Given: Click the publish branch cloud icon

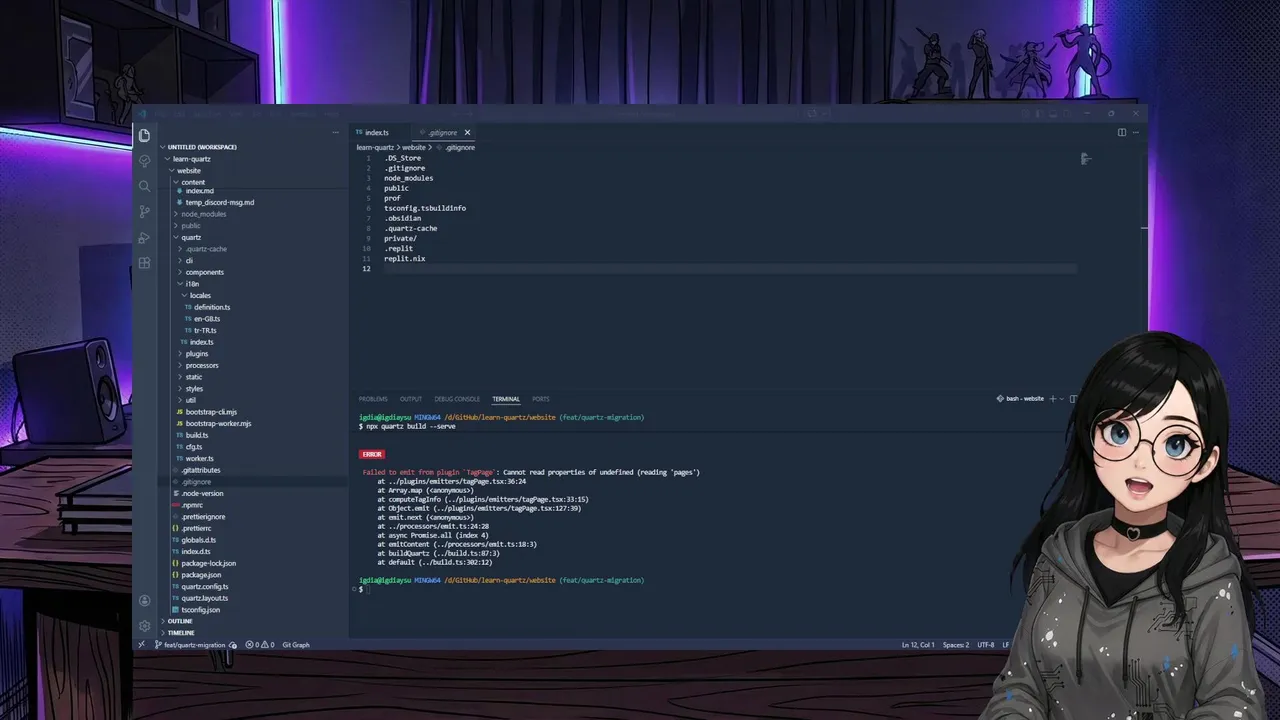Looking at the screenshot, I should pos(233,645).
